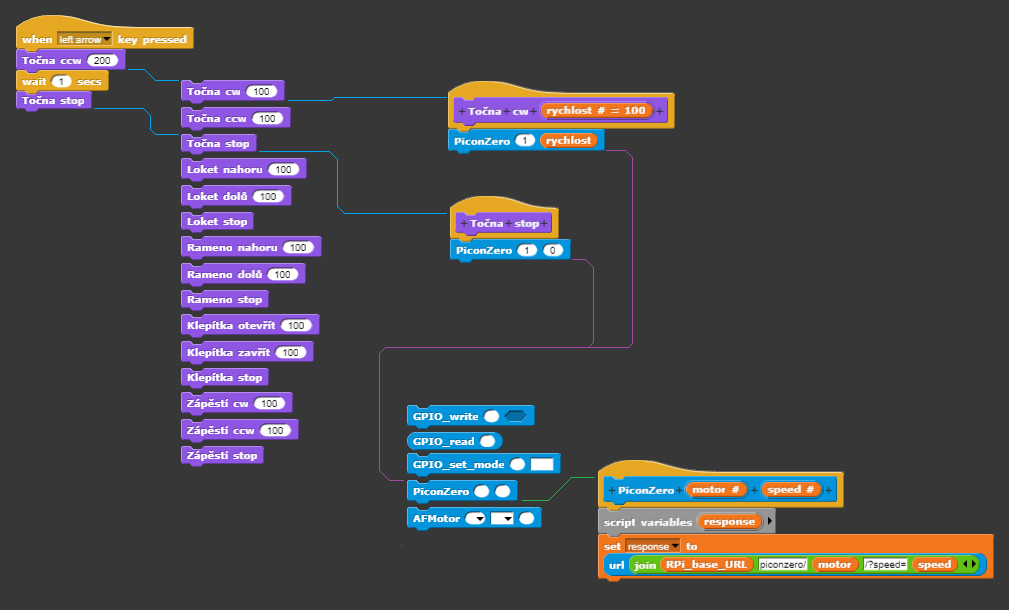The image size is (1009, 610).
Task: Select the Zápěstí stop block
Action: pyautogui.click(x=222, y=456)
